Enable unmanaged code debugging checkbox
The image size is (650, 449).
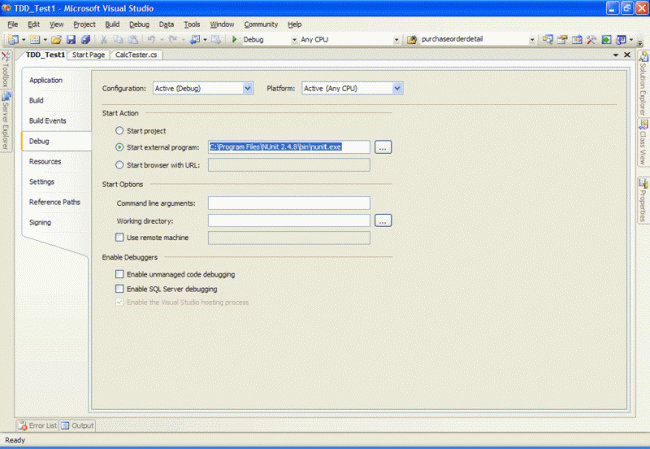pos(119,274)
